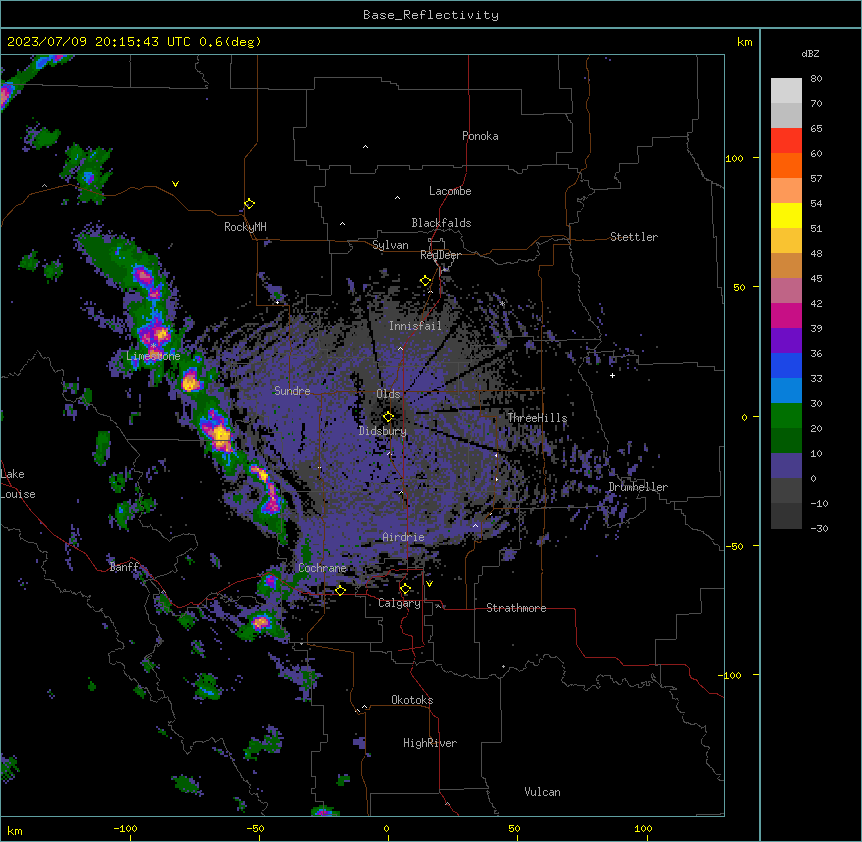Click the 100 tick on right axis
This screenshot has width=862, height=842.
[734, 158]
